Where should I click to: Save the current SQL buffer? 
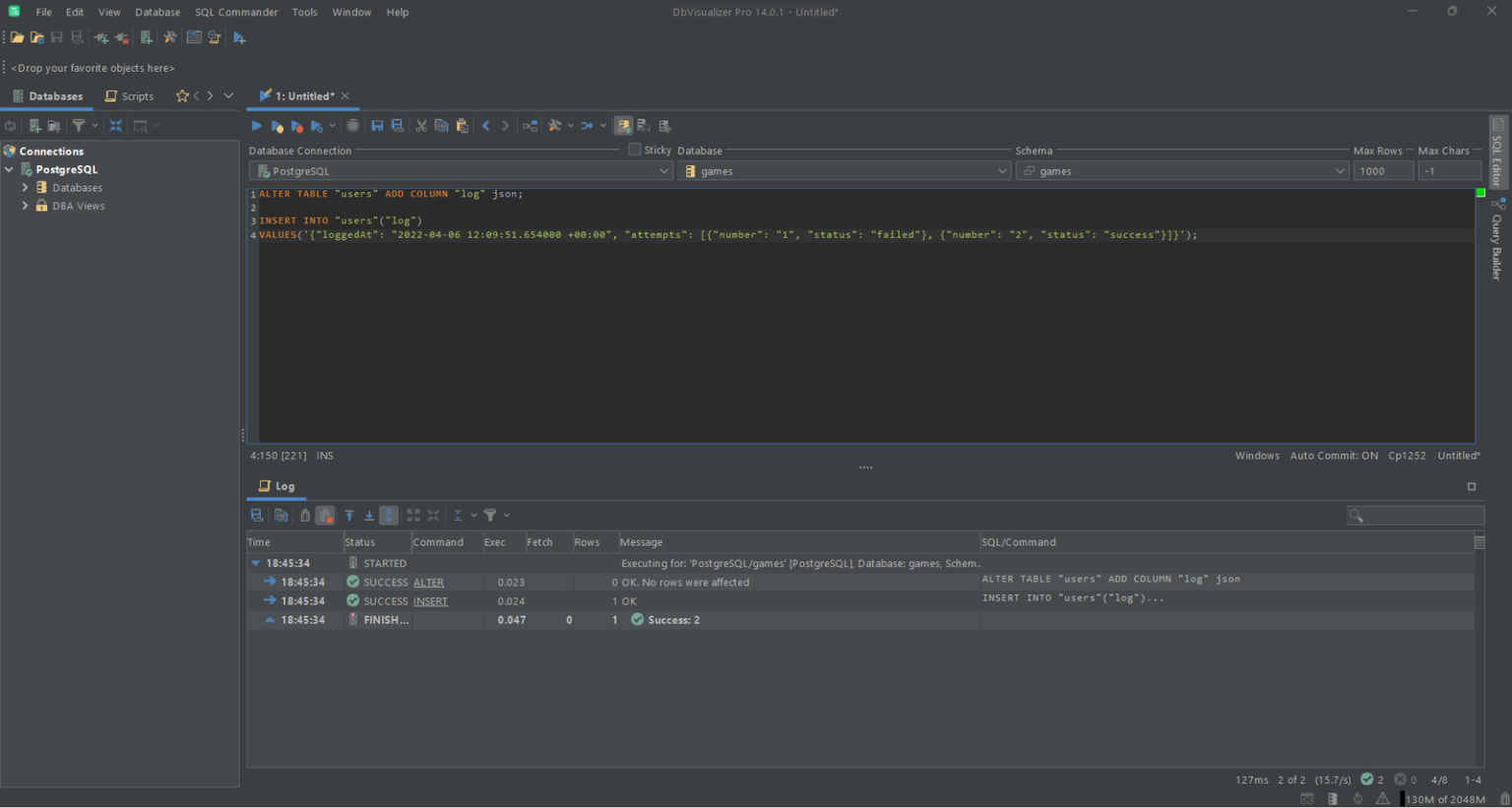[378, 125]
